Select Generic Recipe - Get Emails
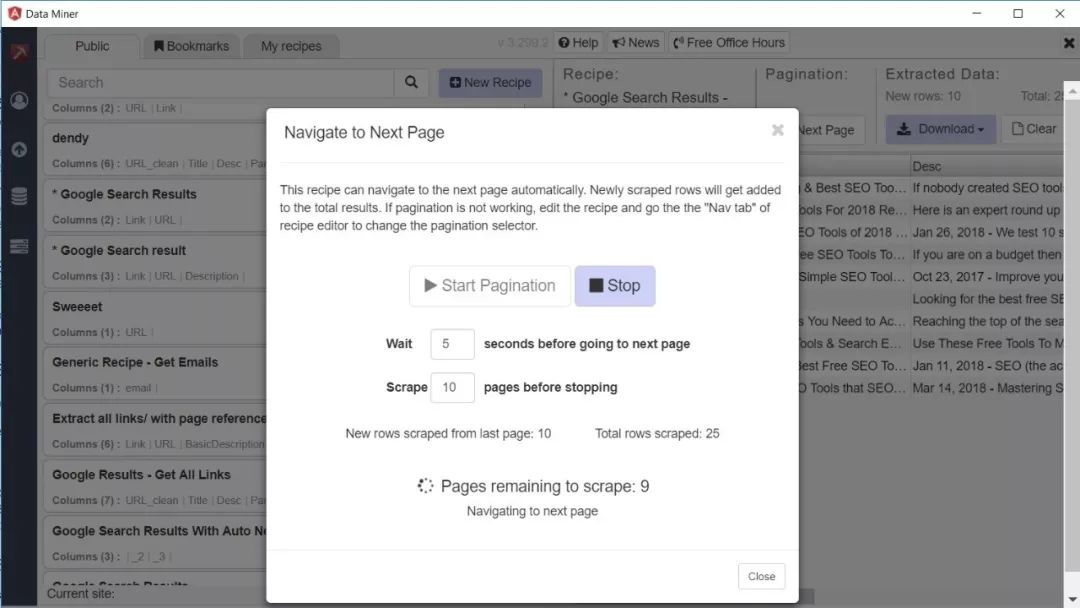The width and height of the screenshot is (1080, 608). tap(155, 374)
